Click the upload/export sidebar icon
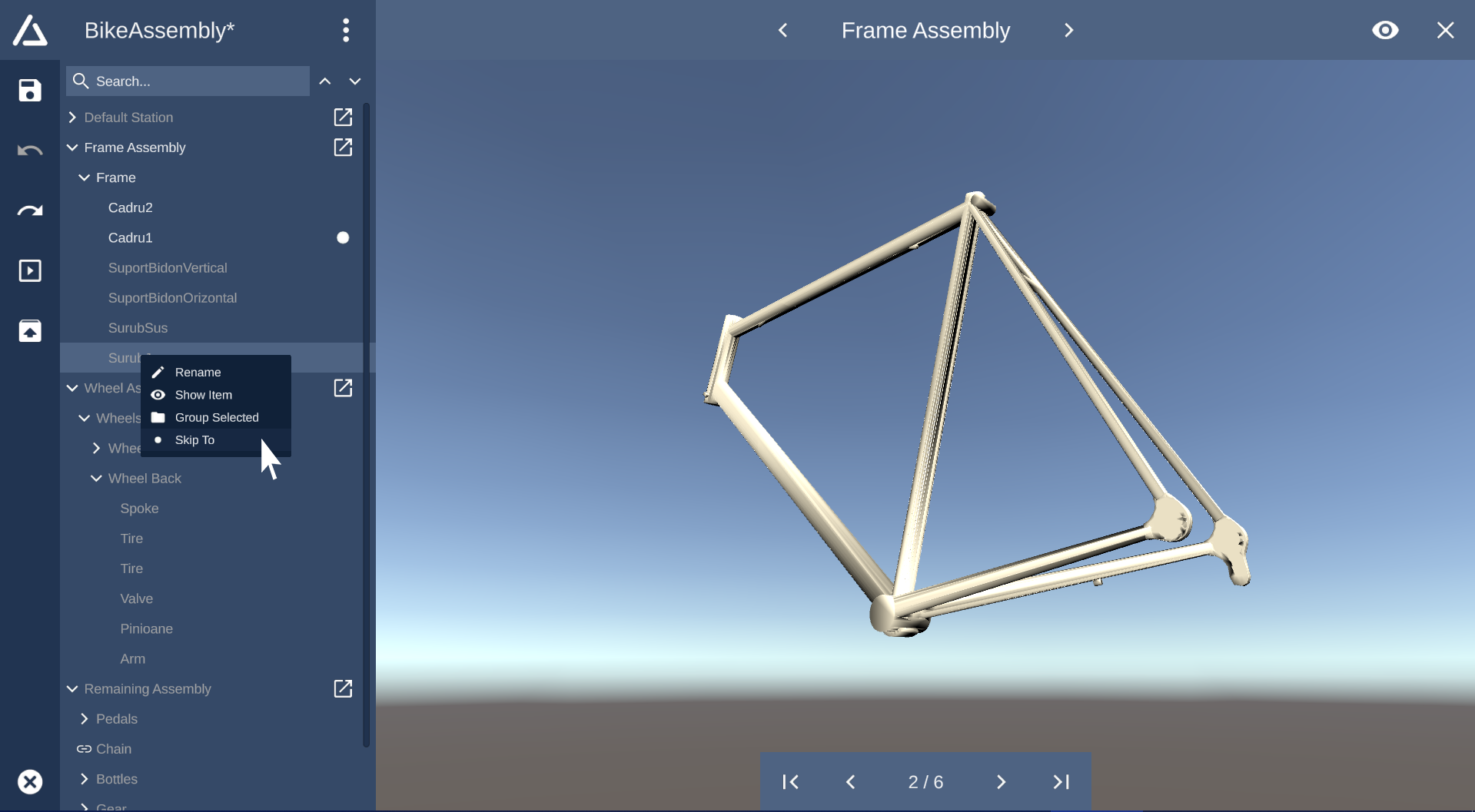The width and height of the screenshot is (1475, 812). click(x=30, y=330)
